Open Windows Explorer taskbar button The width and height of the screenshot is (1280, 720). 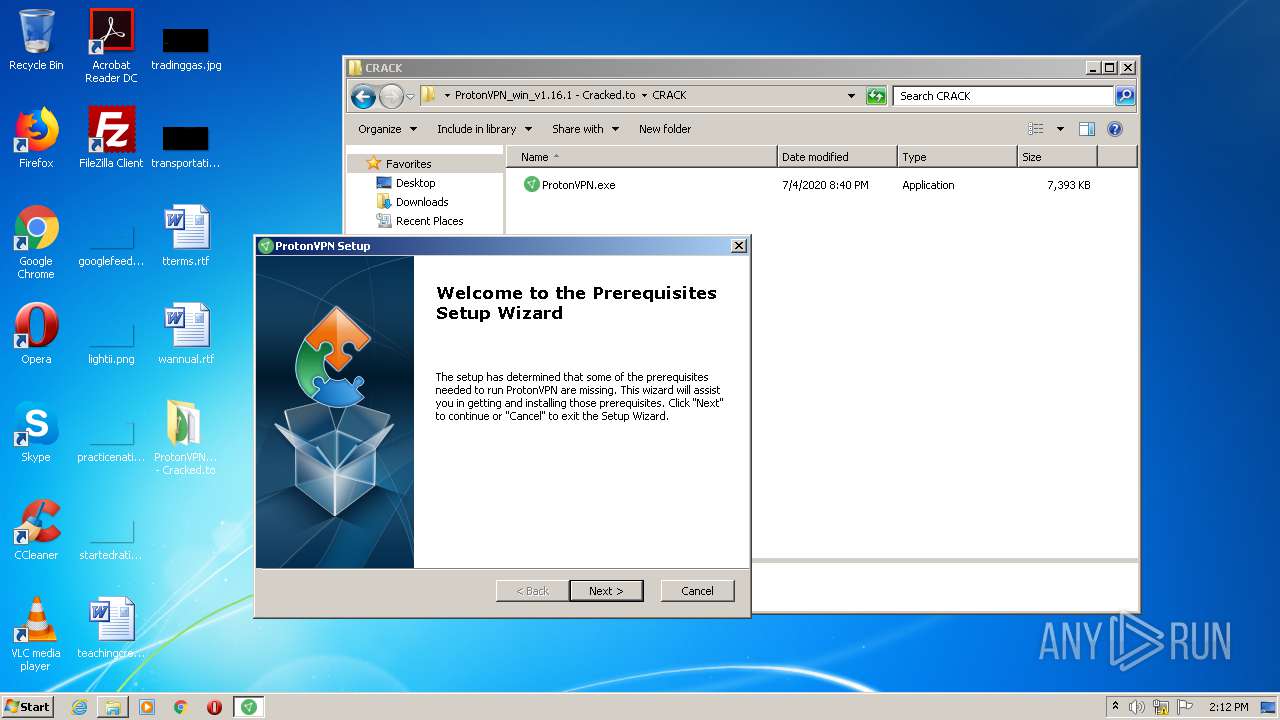coord(113,707)
